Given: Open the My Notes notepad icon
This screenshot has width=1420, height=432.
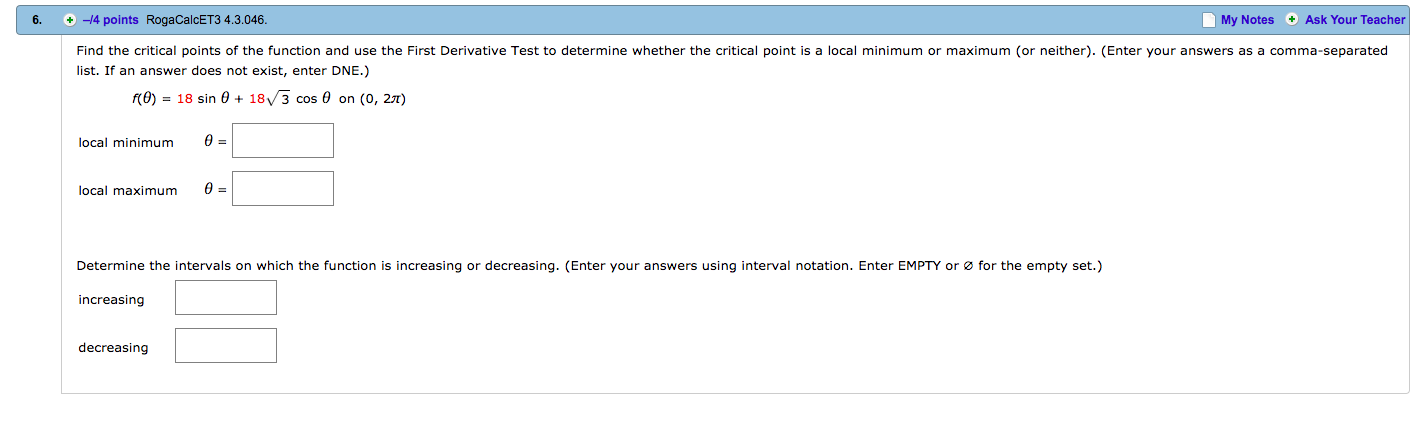Looking at the screenshot, I should click(x=1209, y=20).
